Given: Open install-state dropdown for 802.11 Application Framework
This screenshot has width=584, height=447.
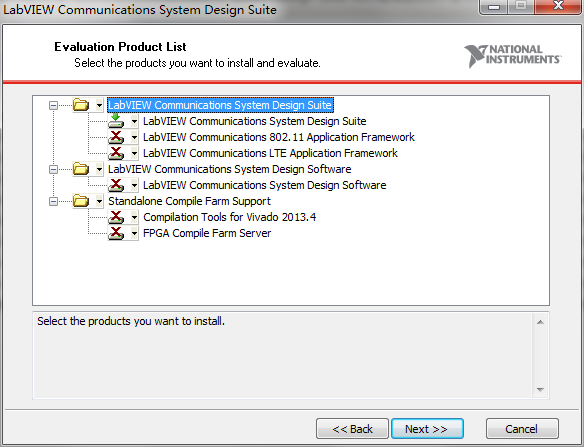Looking at the screenshot, I should coord(134,137).
